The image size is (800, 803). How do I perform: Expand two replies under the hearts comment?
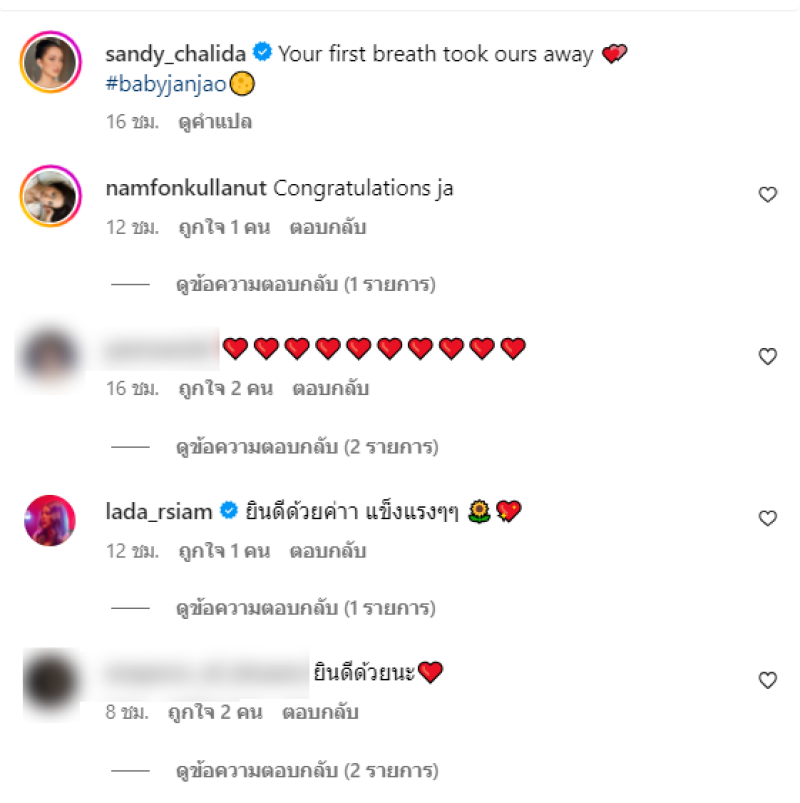tap(307, 447)
